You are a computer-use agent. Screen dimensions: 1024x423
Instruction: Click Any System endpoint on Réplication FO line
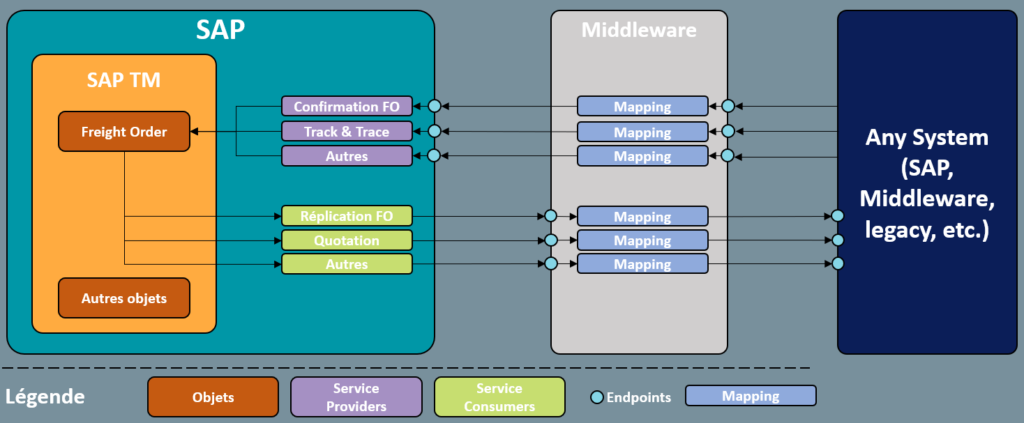pos(838,216)
